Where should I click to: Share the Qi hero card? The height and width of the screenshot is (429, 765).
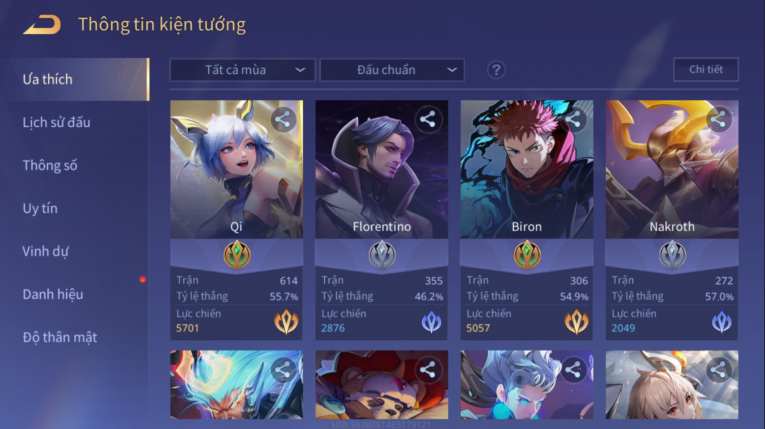point(283,120)
